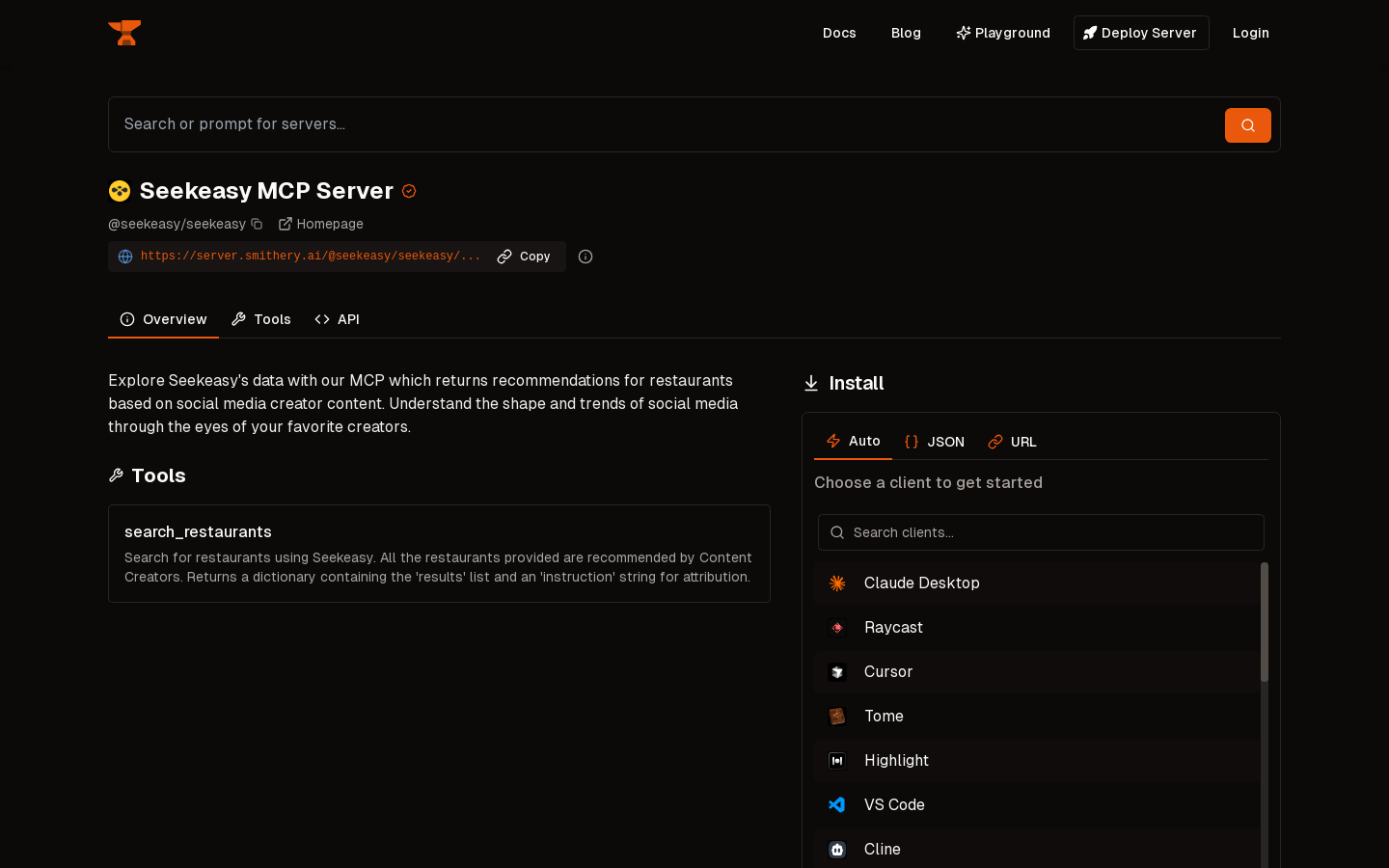Open the Blog page
This screenshot has height=868, width=1389.
906,33
